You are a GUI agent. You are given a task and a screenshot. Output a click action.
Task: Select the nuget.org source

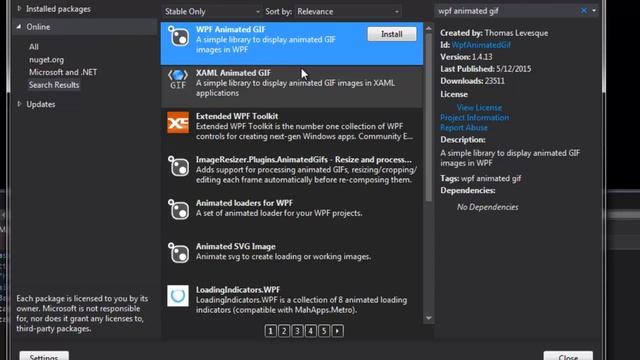[47, 60]
